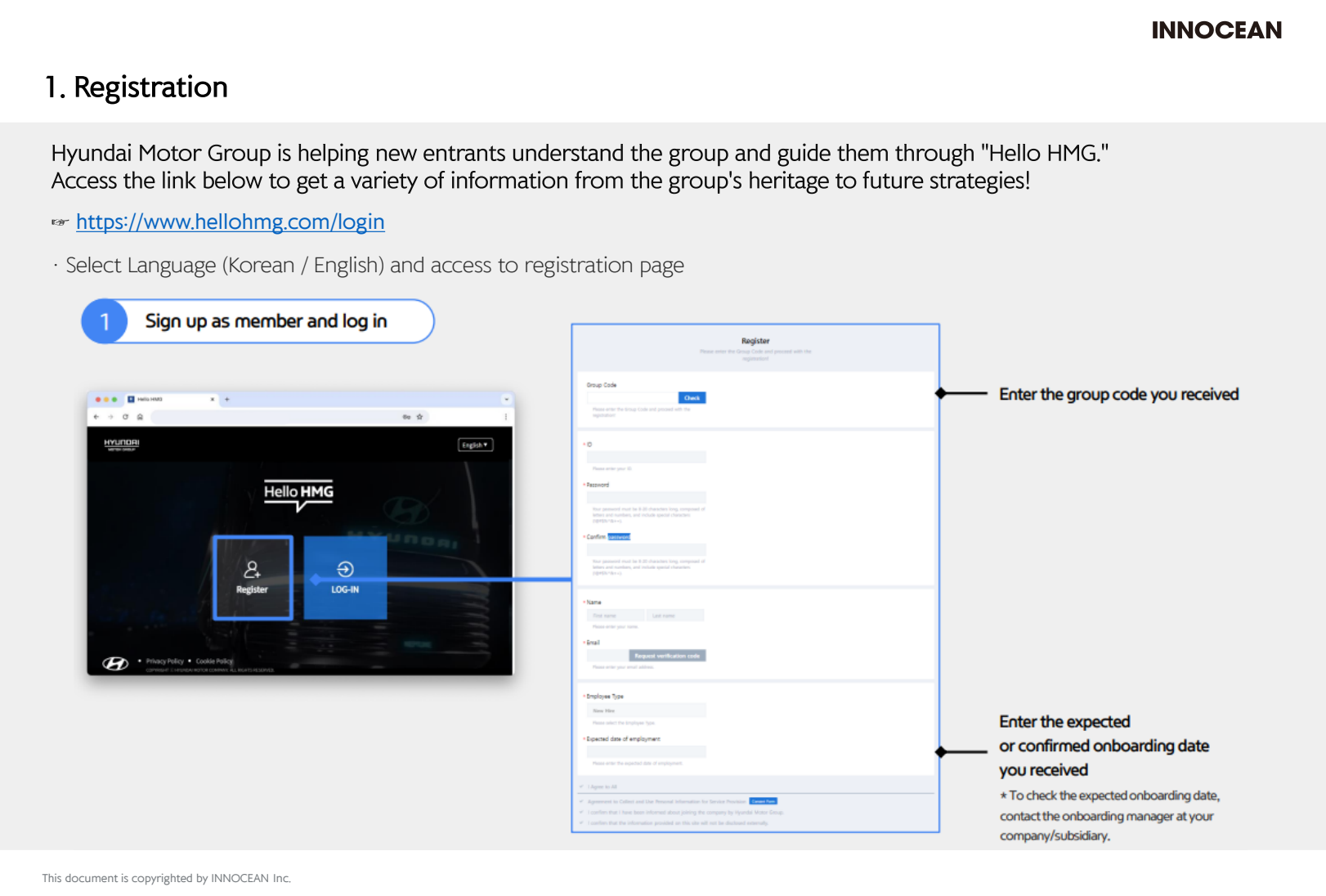The width and height of the screenshot is (1326, 896).
Task: Click the "1. Registration" heading
Action: 136,87
